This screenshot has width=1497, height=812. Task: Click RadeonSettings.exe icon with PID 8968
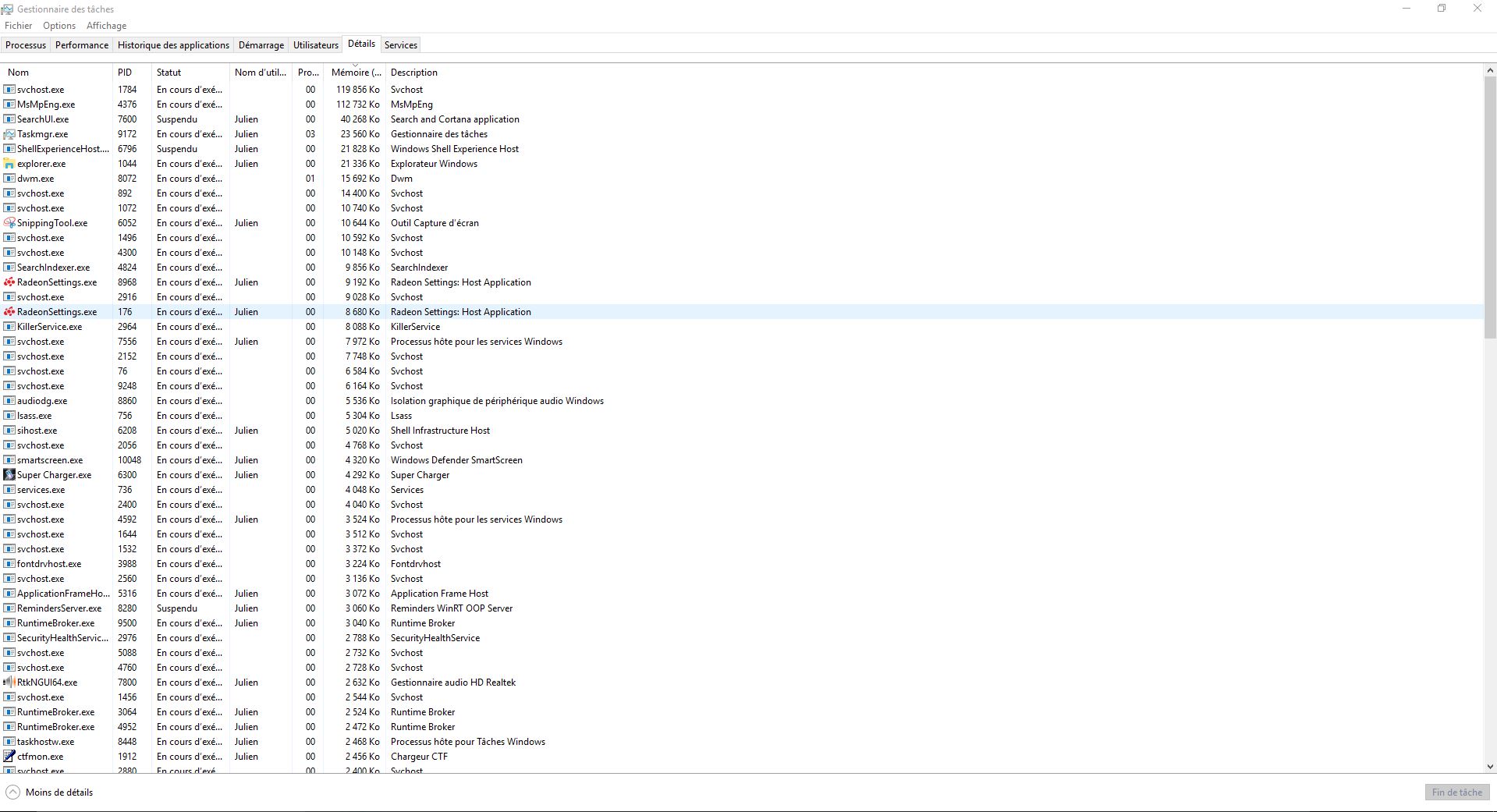(x=9, y=282)
